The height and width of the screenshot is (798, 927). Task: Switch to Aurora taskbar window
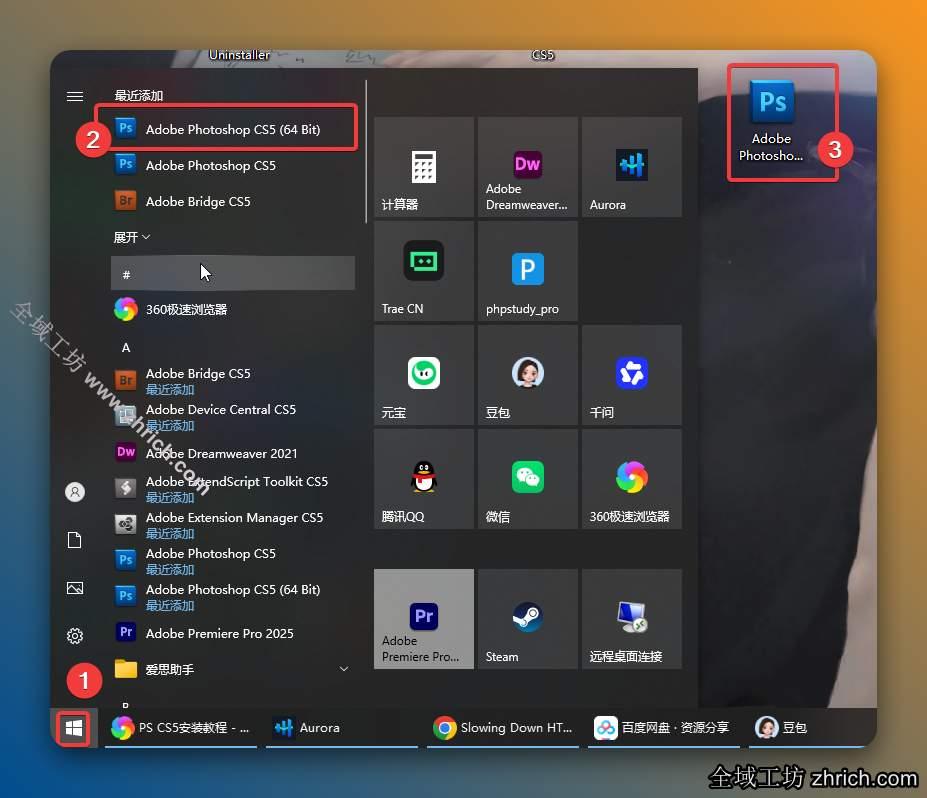pyautogui.click(x=342, y=728)
